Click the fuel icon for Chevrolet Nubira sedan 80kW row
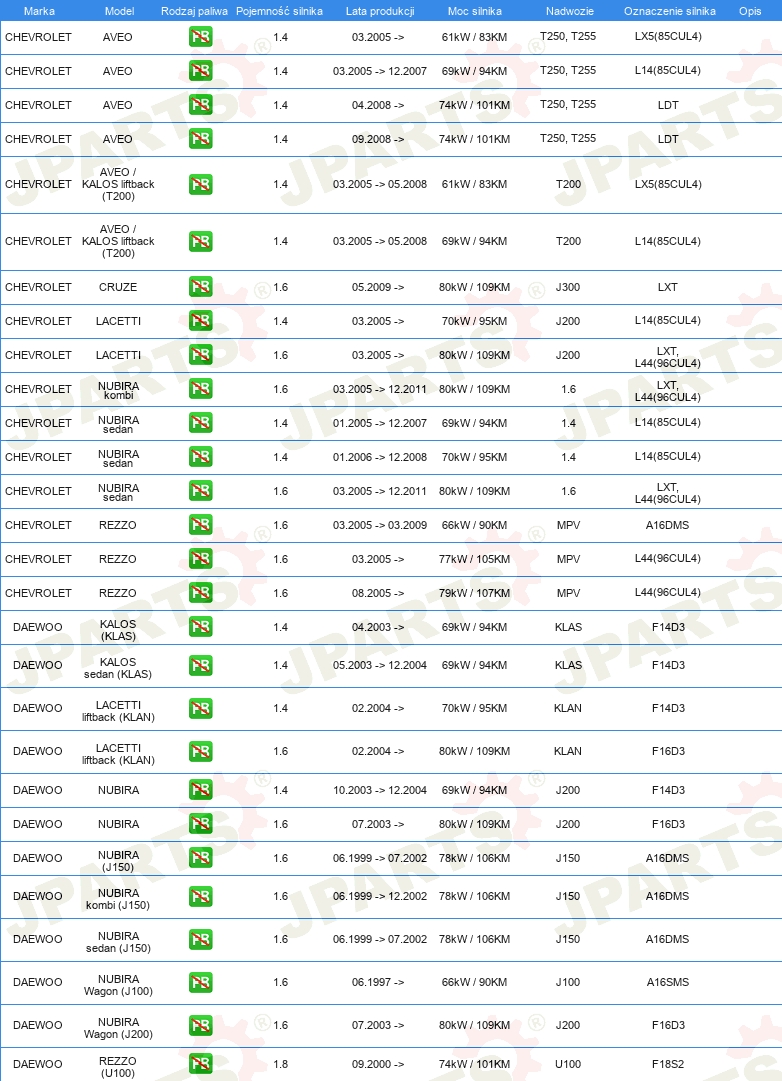This screenshot has width=782, height=1081. coord(201,491)
